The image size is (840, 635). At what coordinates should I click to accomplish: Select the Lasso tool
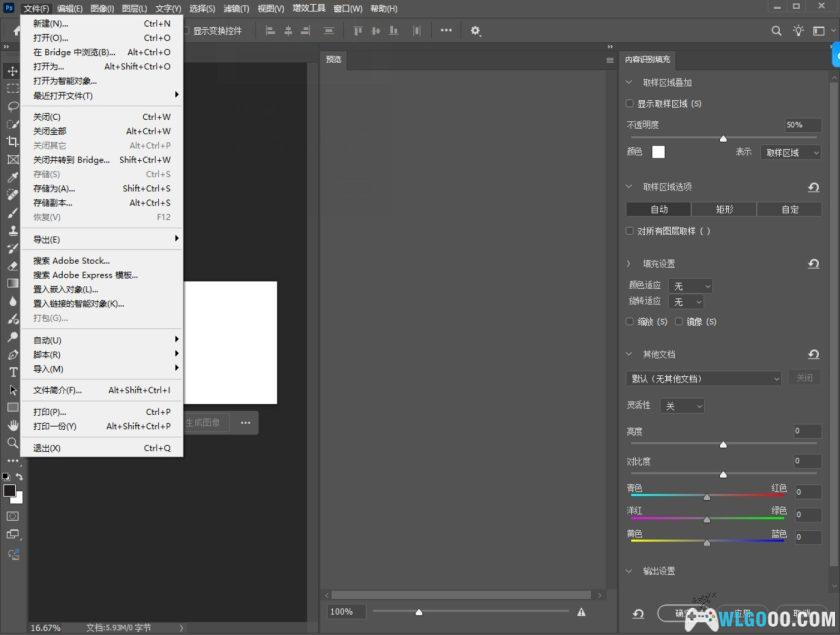coord(12,106)
